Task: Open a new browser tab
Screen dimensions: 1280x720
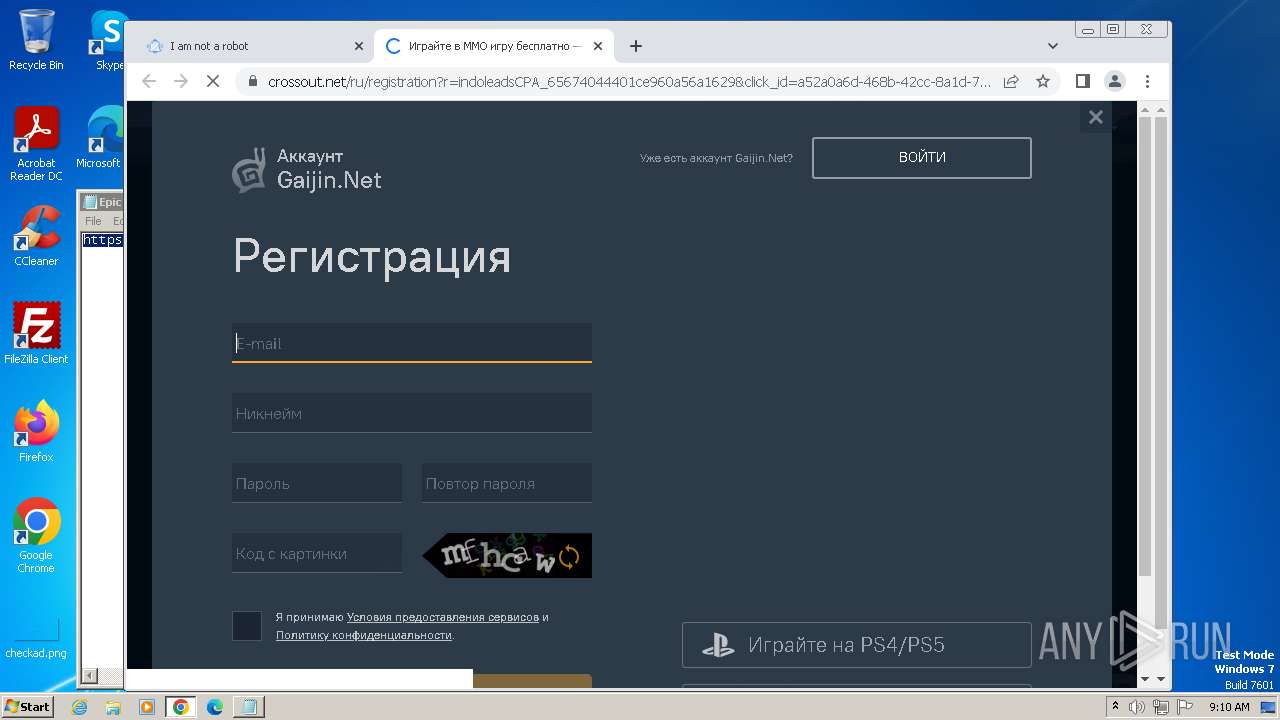Action: coord(636,46)
